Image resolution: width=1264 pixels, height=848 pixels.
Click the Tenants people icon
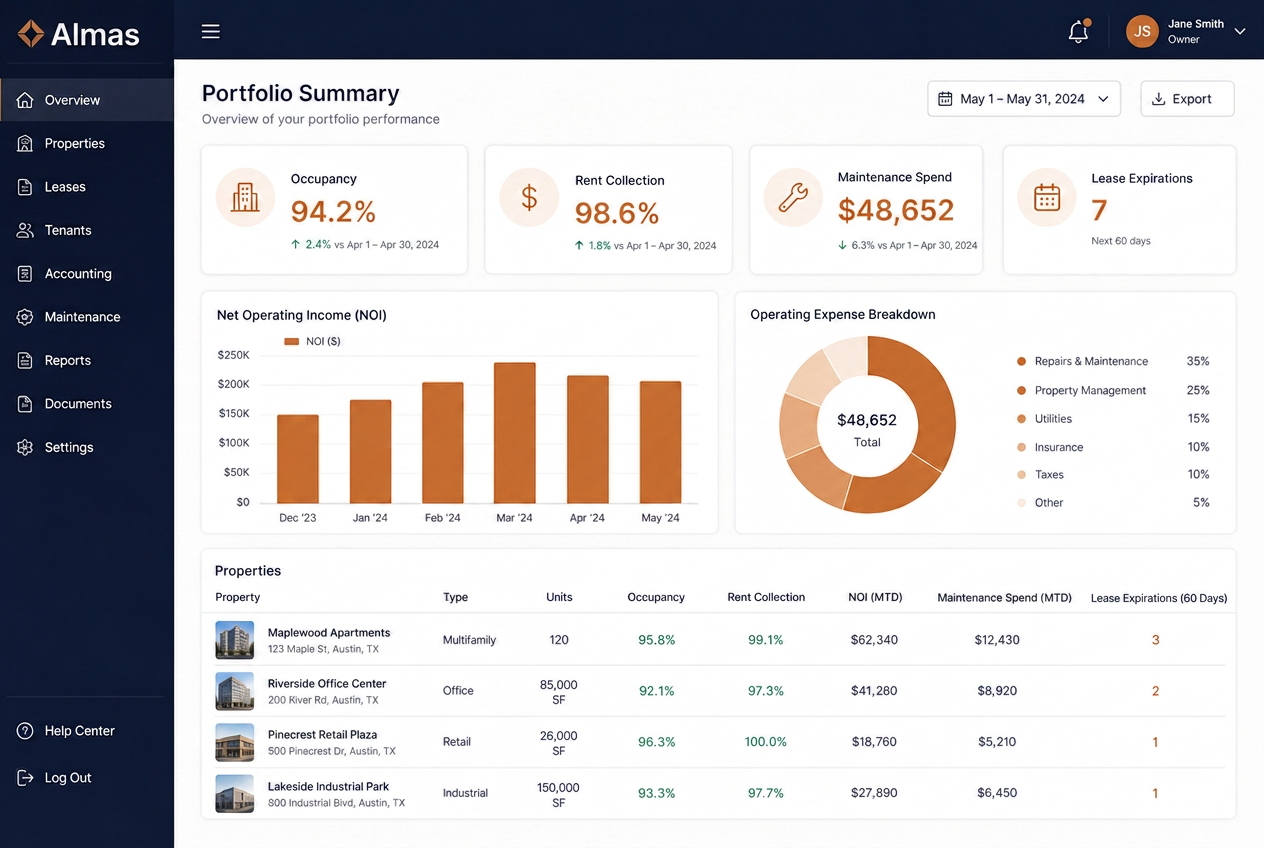tap(25, 230)
